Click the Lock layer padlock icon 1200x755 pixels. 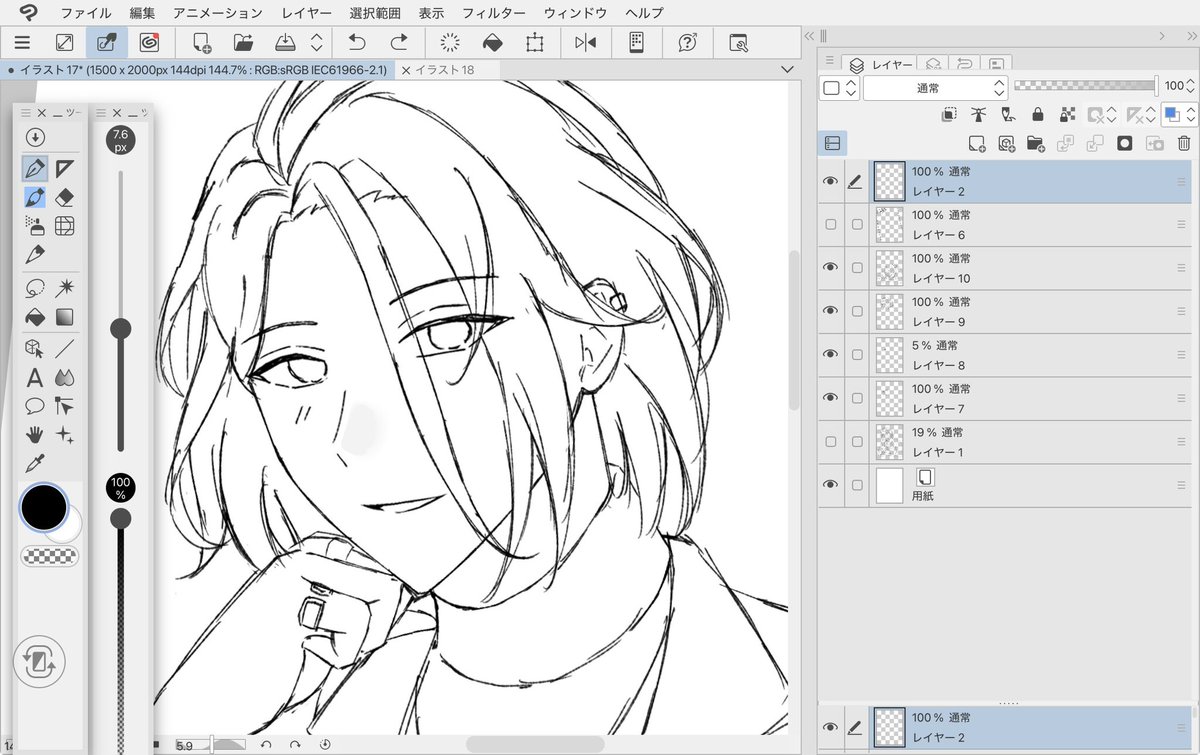(1038, 115)
